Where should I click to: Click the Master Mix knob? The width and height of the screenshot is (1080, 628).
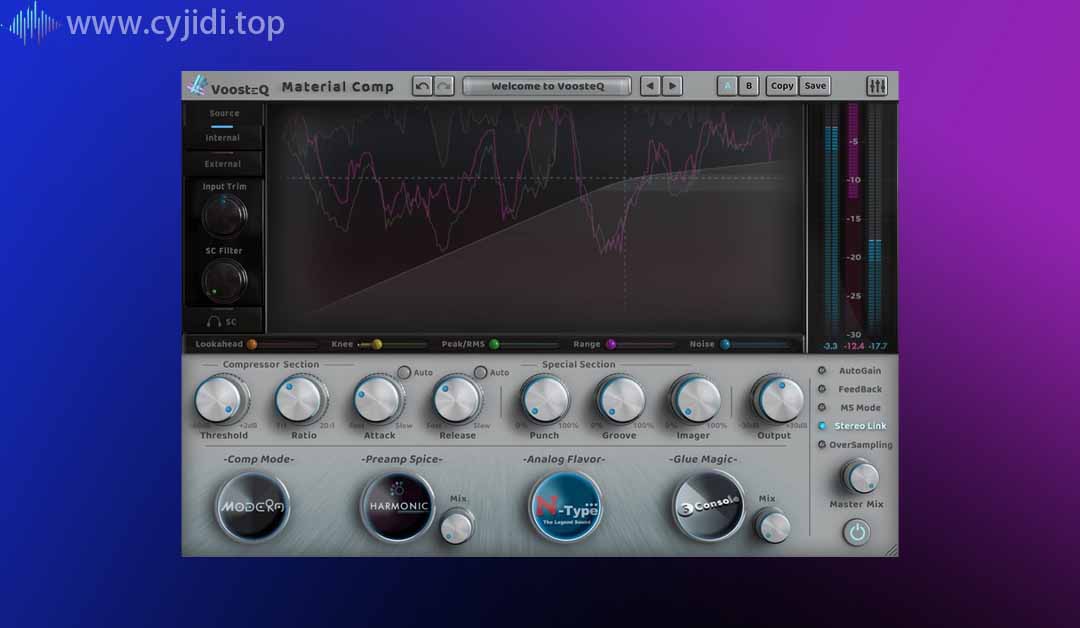(x=860, y=477)
